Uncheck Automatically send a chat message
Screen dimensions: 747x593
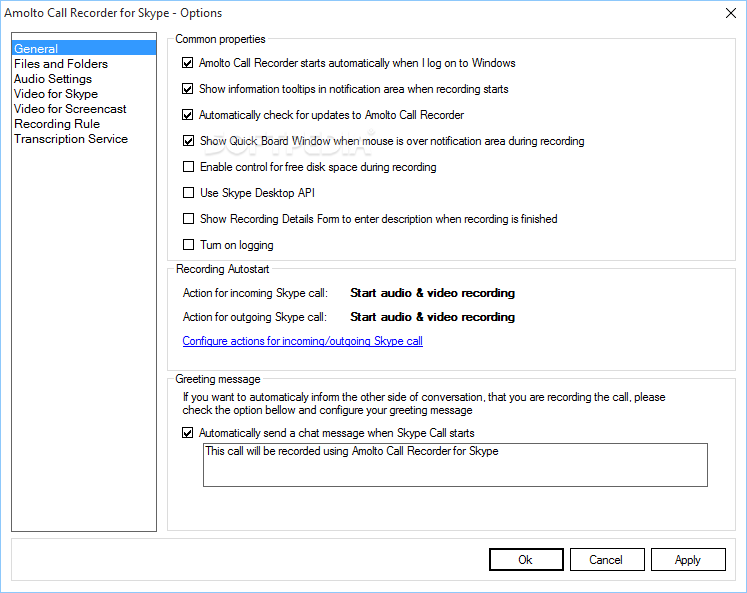click(188, 433)
